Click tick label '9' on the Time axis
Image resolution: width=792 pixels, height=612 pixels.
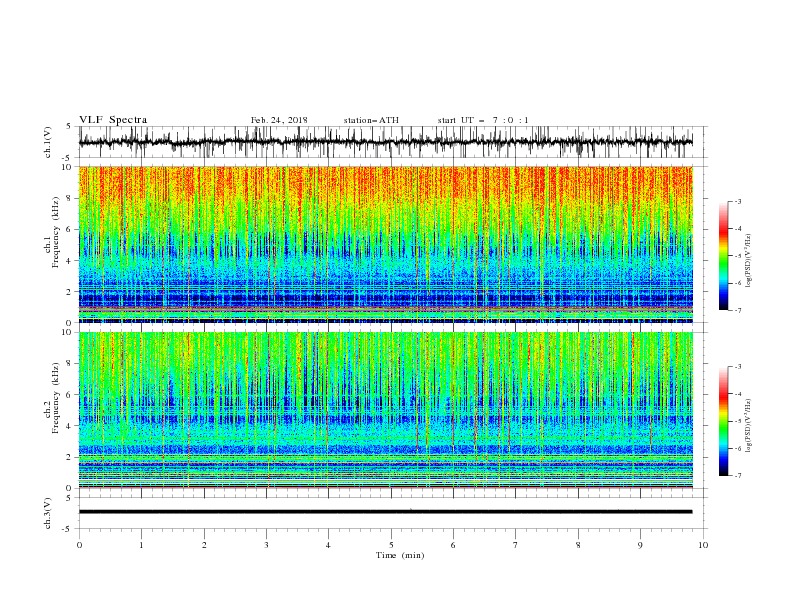640,545
